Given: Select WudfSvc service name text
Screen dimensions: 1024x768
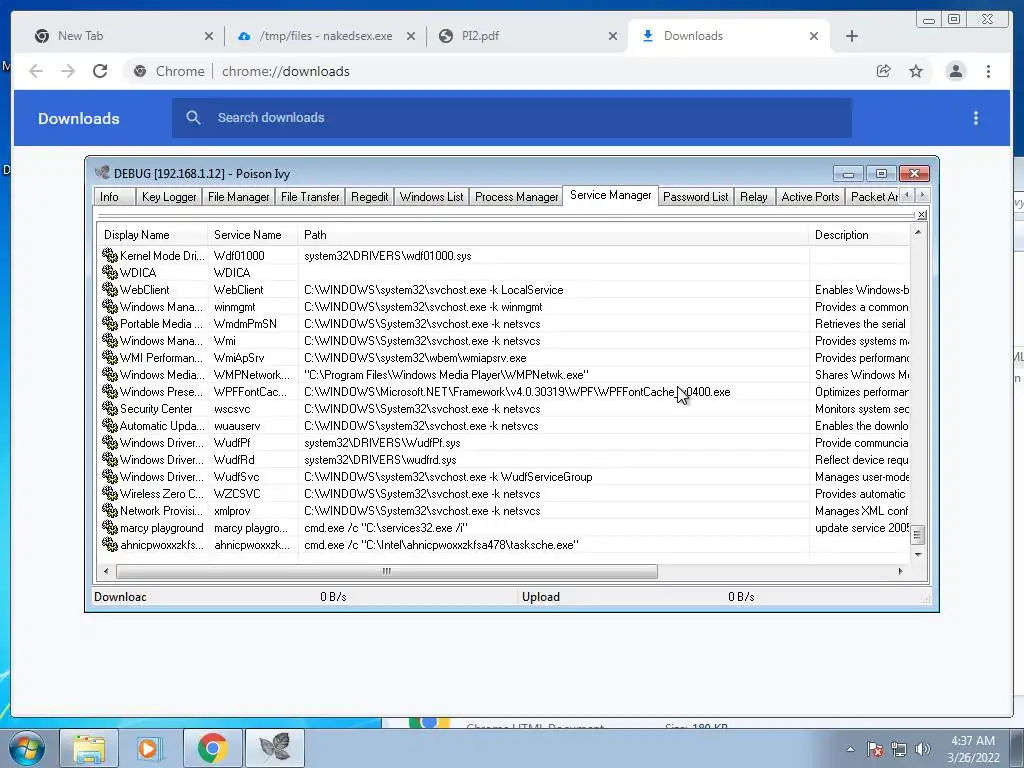Looking at the screenshot, I should point(236,477).
